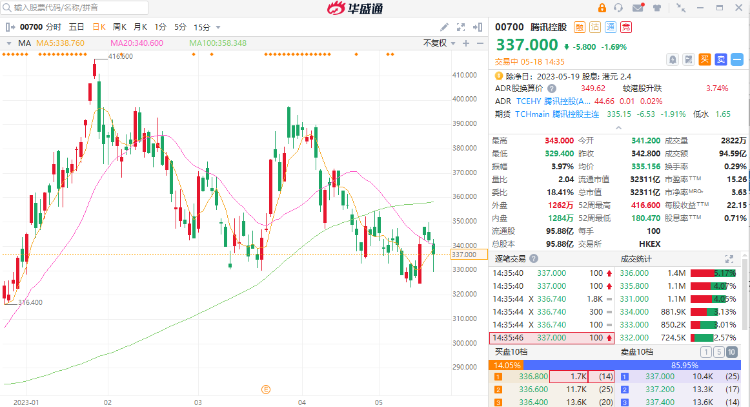750x407 pixels.
Task: Set price alert with bell icon
Action: pyautogui.click(x=673, y=59)
